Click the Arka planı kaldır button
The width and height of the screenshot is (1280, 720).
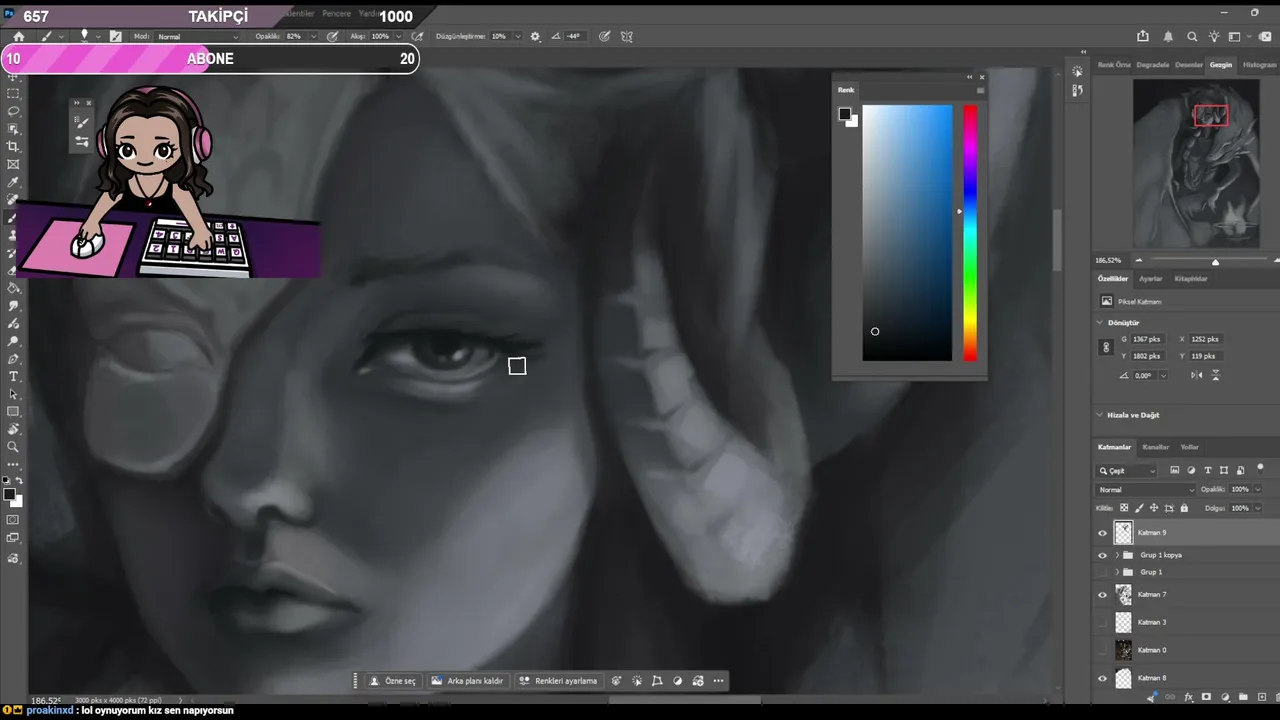point(467,681)
